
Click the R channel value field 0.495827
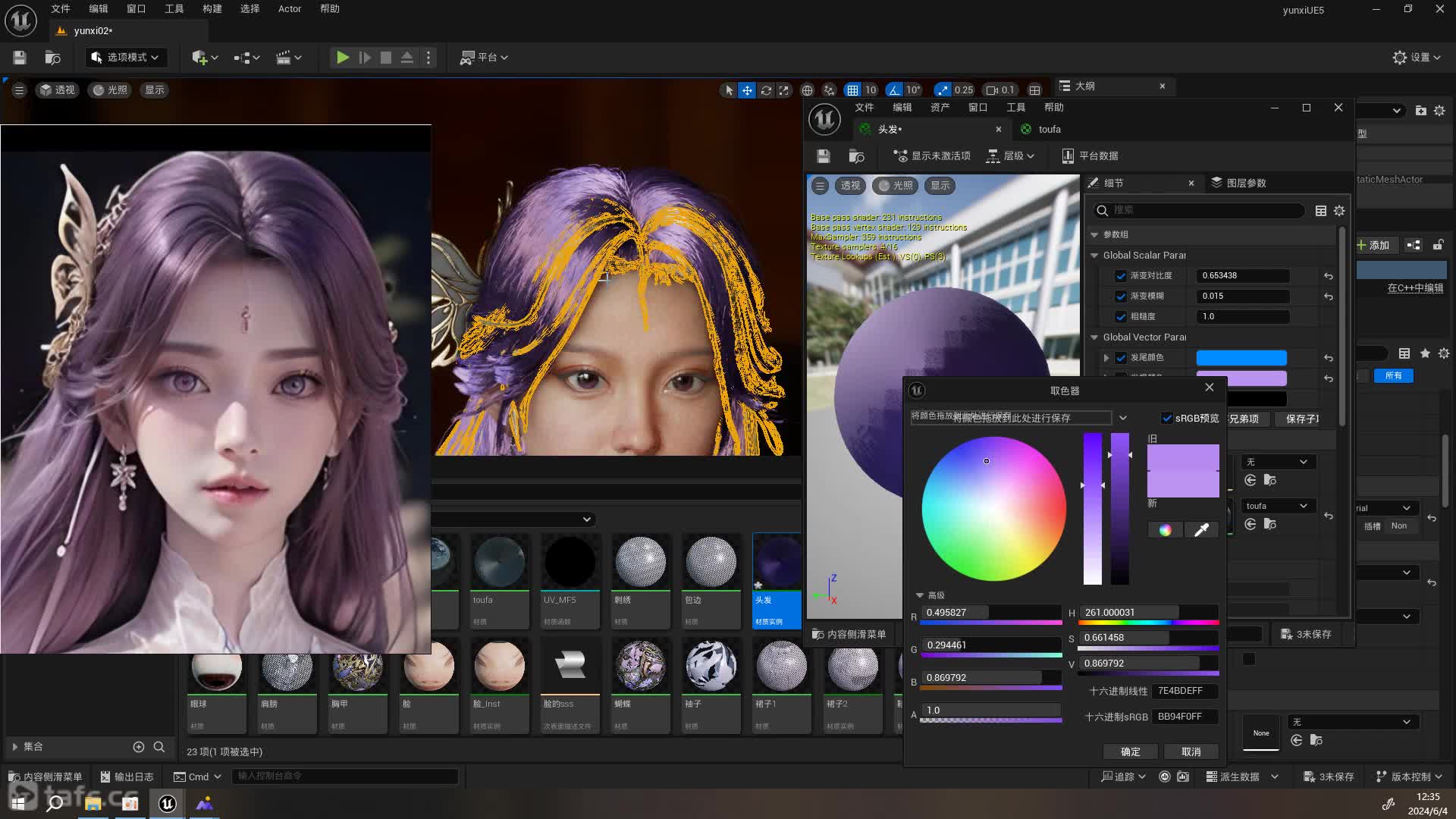[991, 613]
